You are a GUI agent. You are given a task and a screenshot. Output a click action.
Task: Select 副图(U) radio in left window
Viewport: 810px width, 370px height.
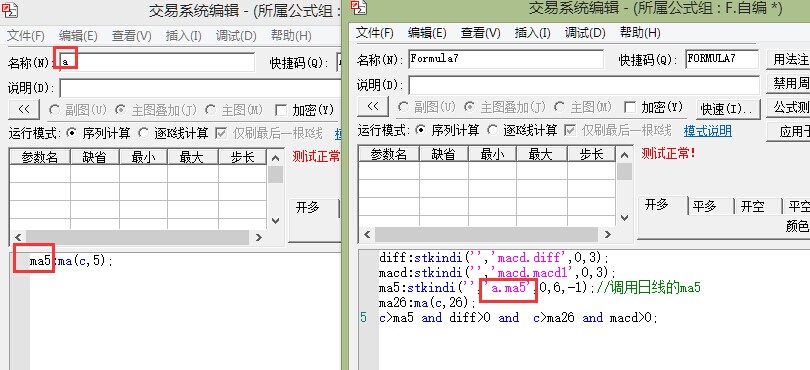(x=77, y=110)
